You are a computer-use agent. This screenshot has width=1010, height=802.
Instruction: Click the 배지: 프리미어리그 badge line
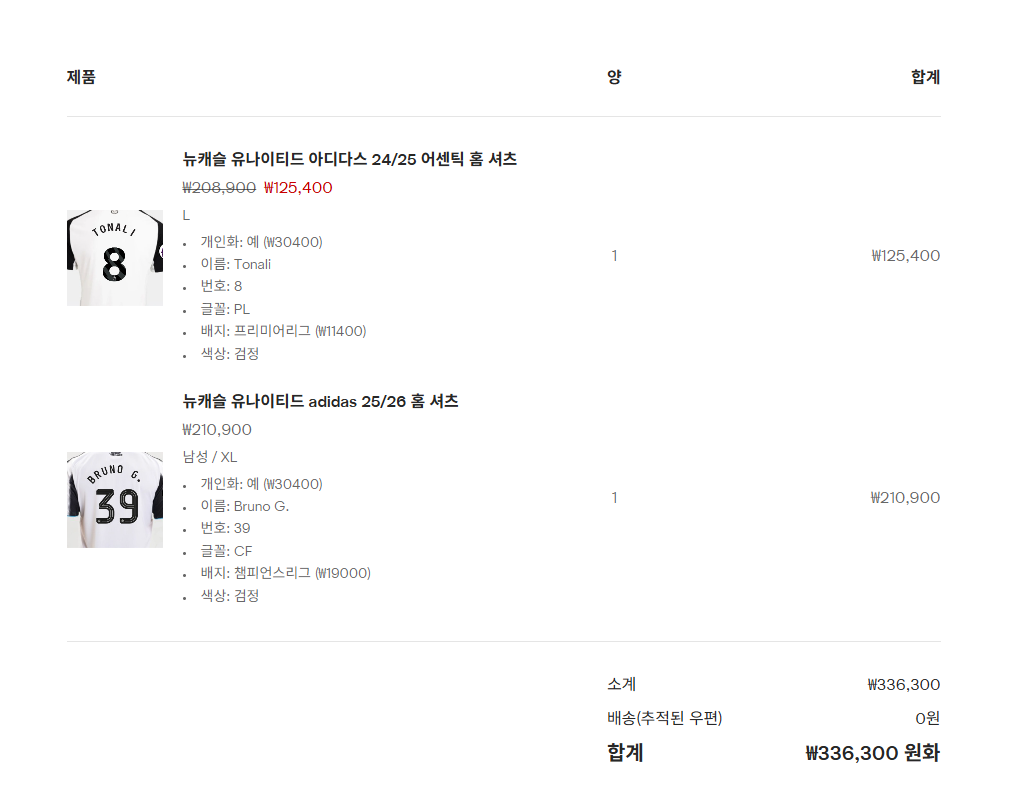(x=283, y=331)
